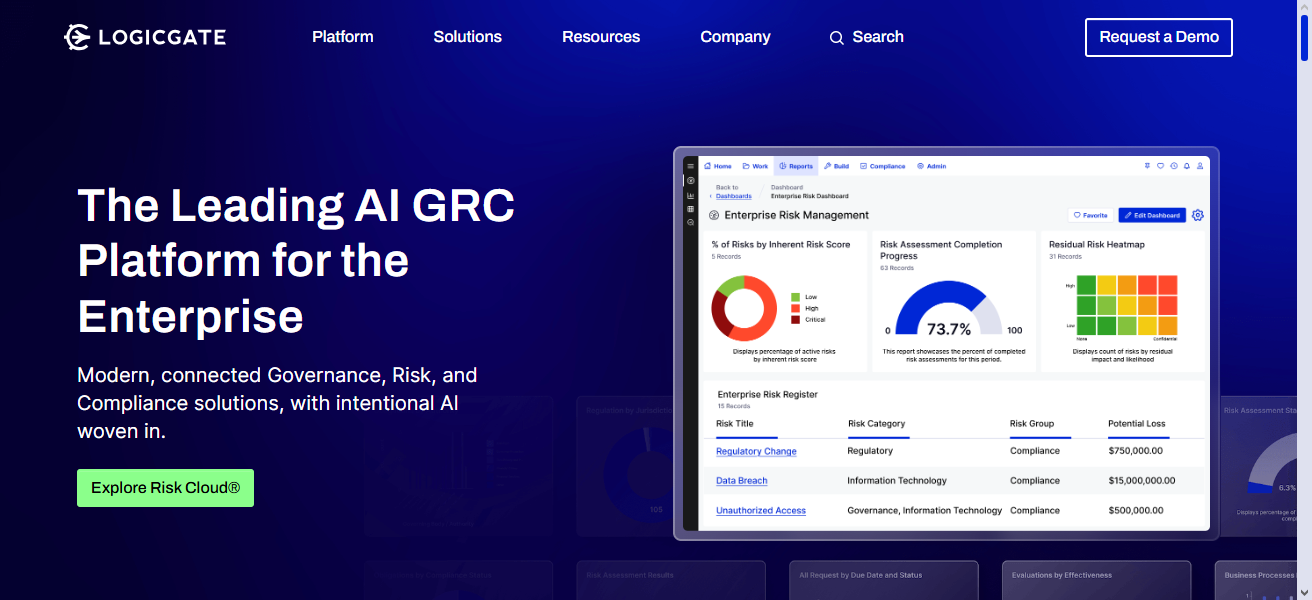Click the notifications bell icon

[1186, 166]
